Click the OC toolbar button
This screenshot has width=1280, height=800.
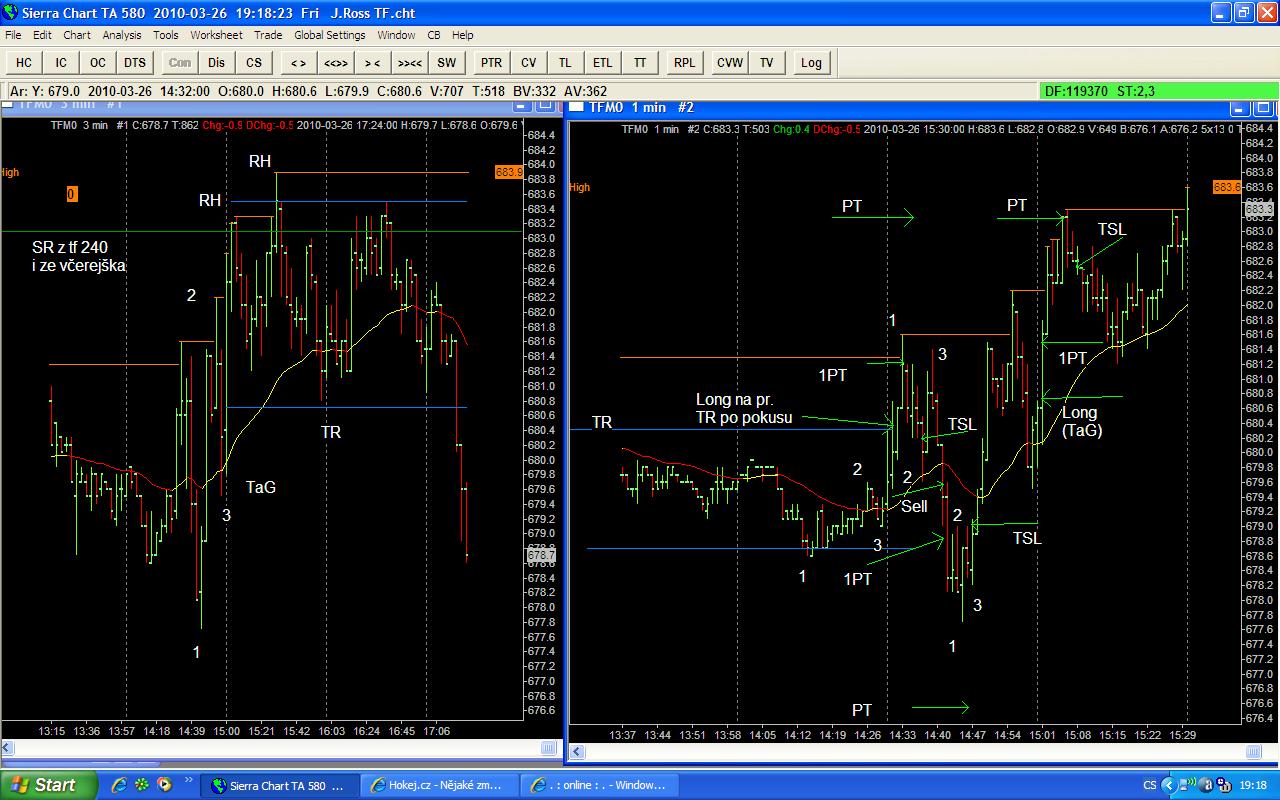[x=98, y=62]
